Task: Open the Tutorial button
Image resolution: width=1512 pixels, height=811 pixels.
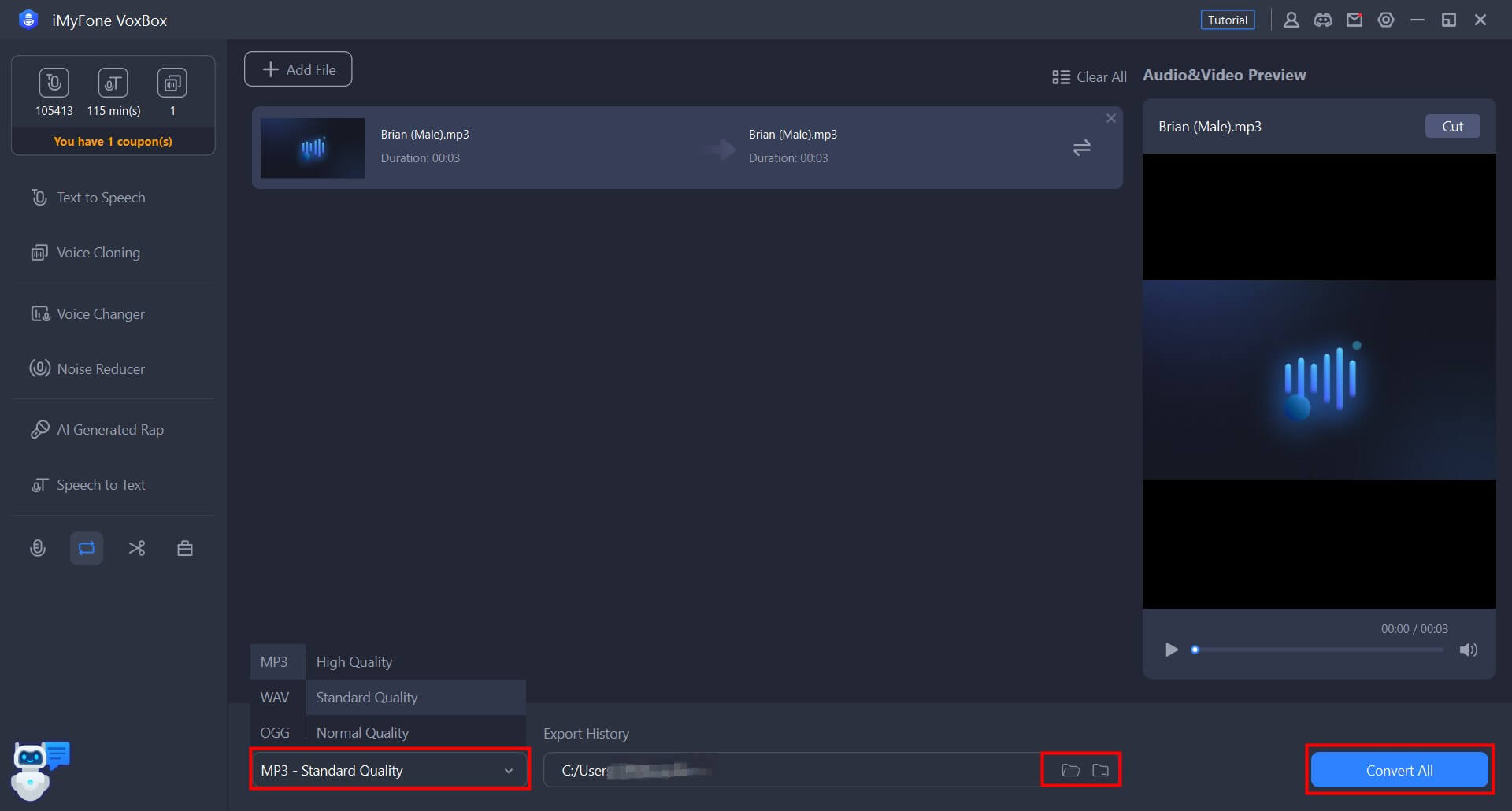Action: click(x=1227, y=20)
